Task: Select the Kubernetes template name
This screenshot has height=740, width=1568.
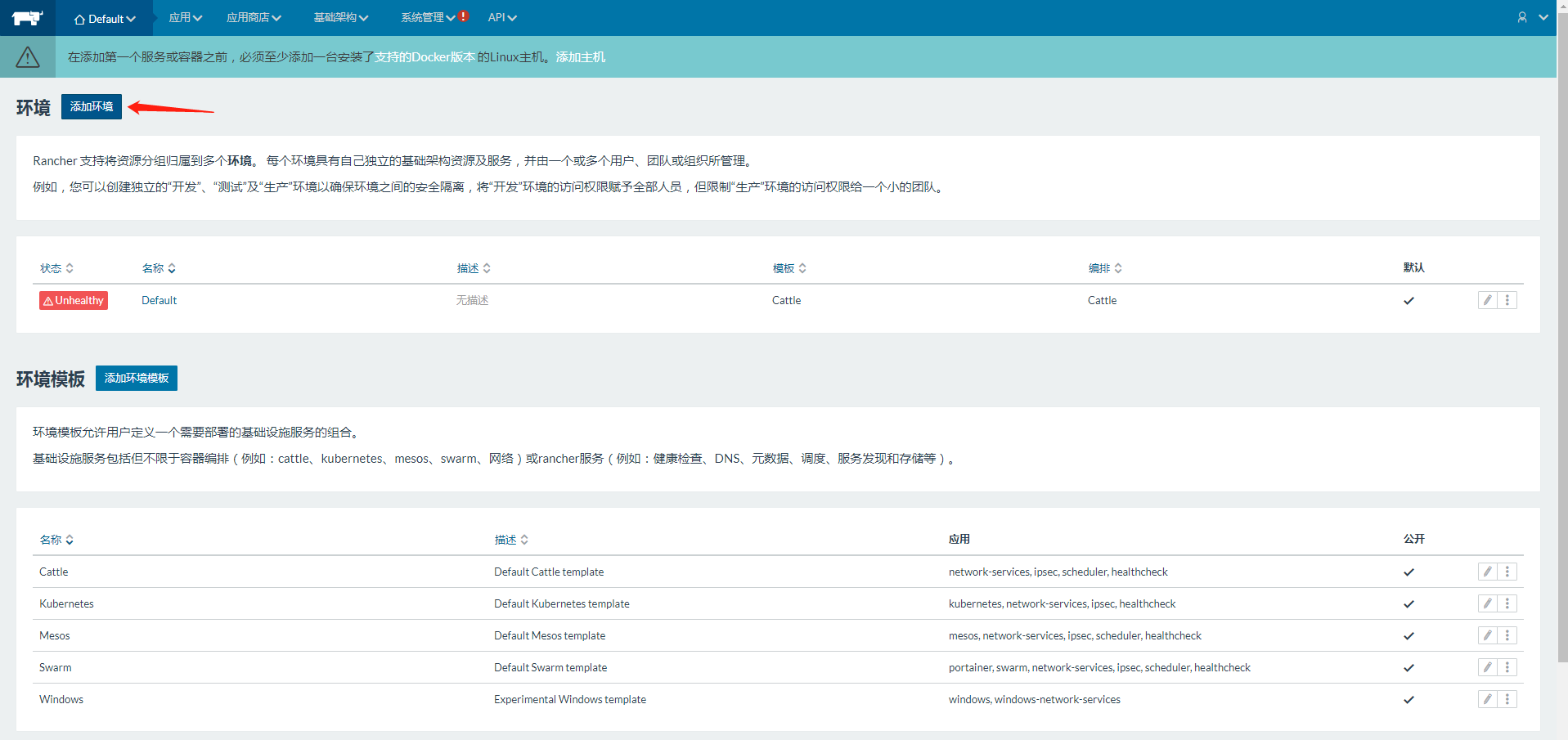Action: click(x=66, y=603)
